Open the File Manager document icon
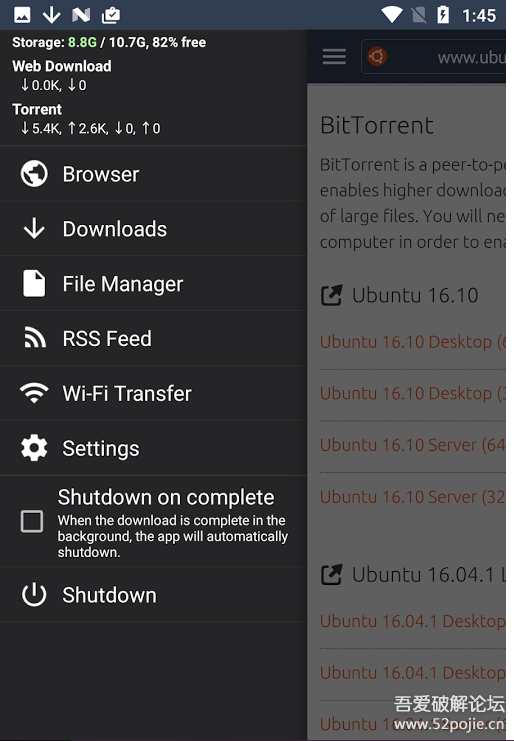The image size is (514, 741). [x=34, y=284]
